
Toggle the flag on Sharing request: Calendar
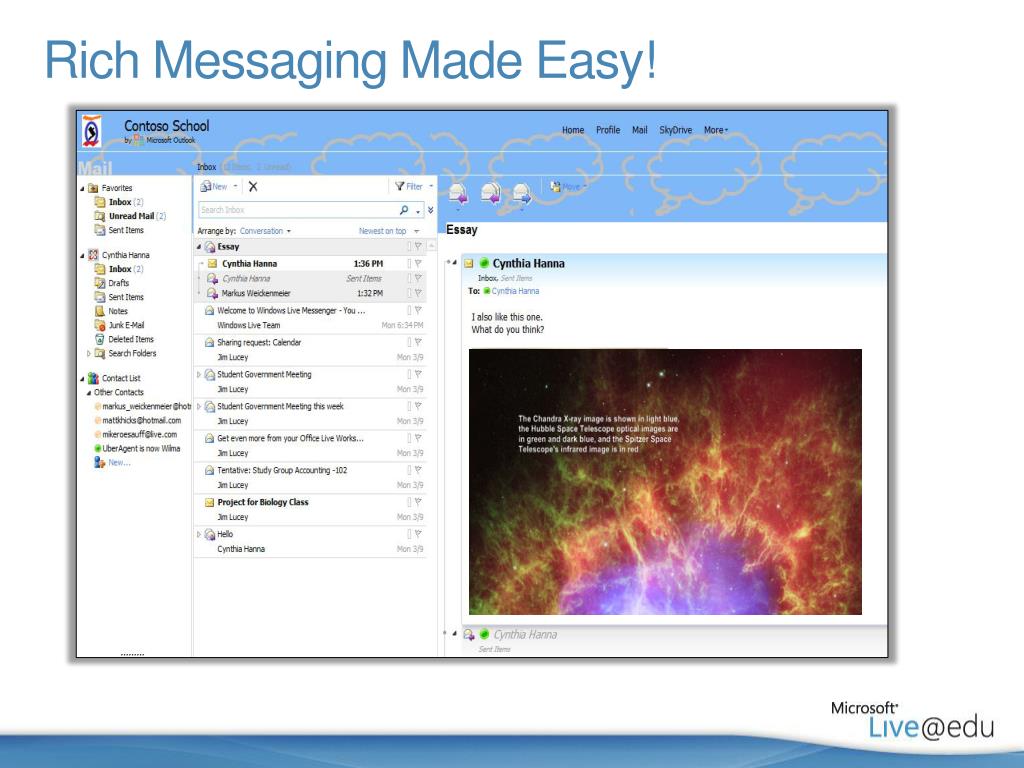pos(418,342)
